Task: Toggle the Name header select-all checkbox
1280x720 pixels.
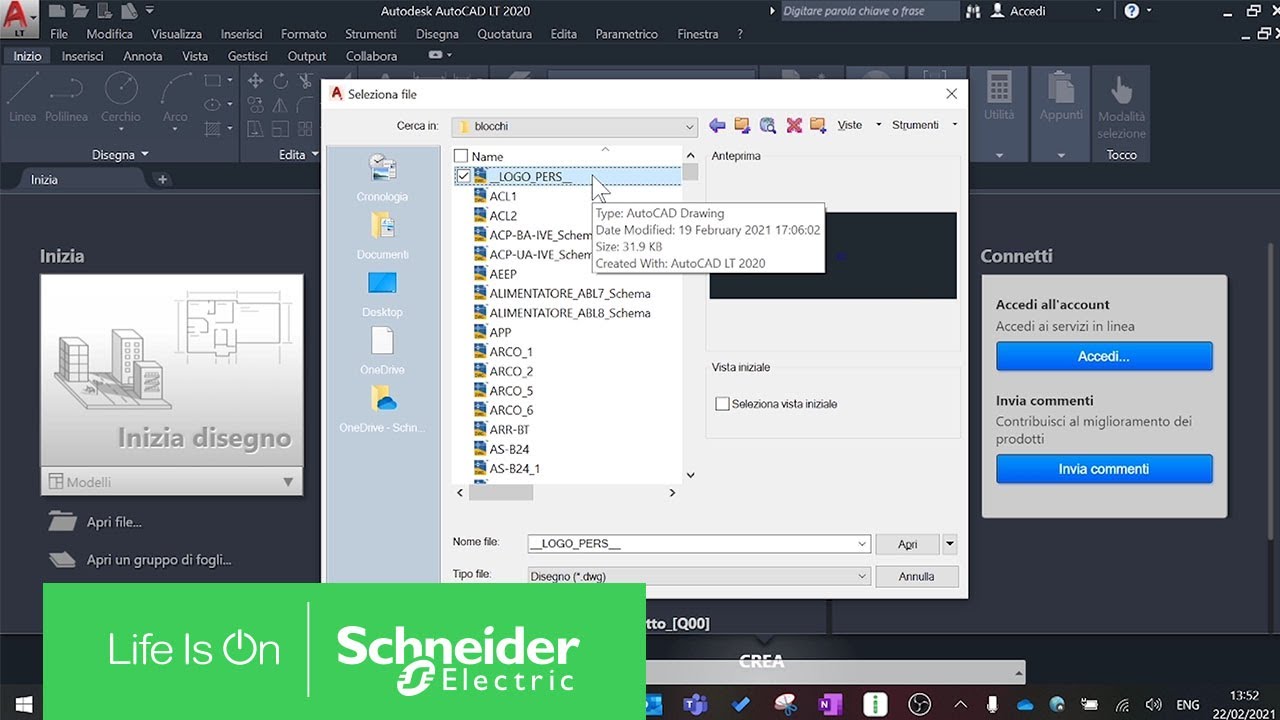Action: [461, 156]
